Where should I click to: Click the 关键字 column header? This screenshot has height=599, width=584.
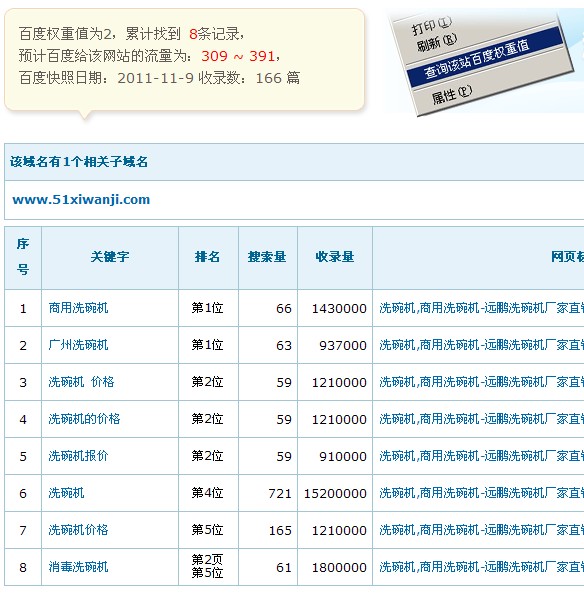tap(110, 257)
